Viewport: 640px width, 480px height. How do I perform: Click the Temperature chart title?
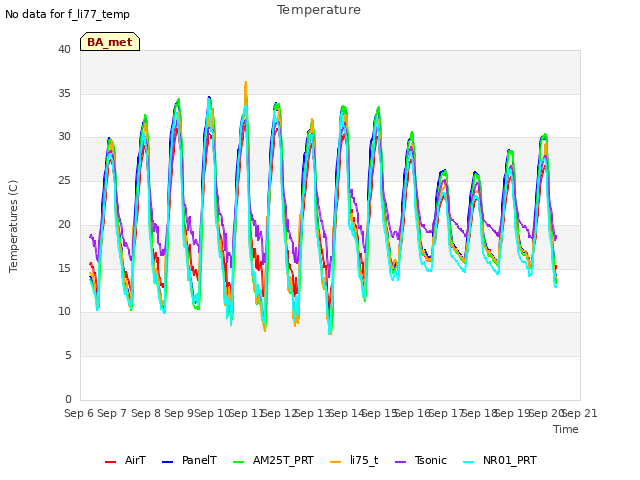coord(319,10)
